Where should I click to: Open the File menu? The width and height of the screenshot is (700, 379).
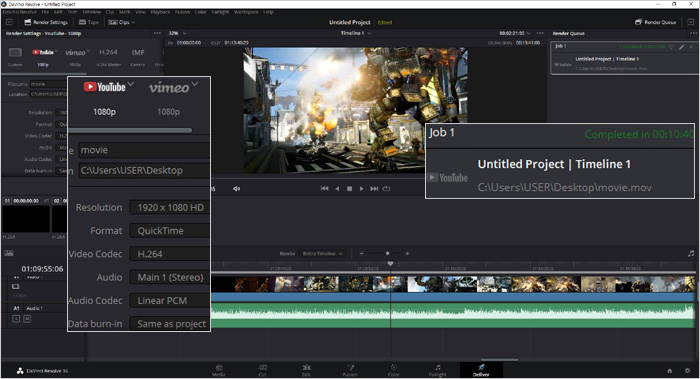(x=45, y=12)
